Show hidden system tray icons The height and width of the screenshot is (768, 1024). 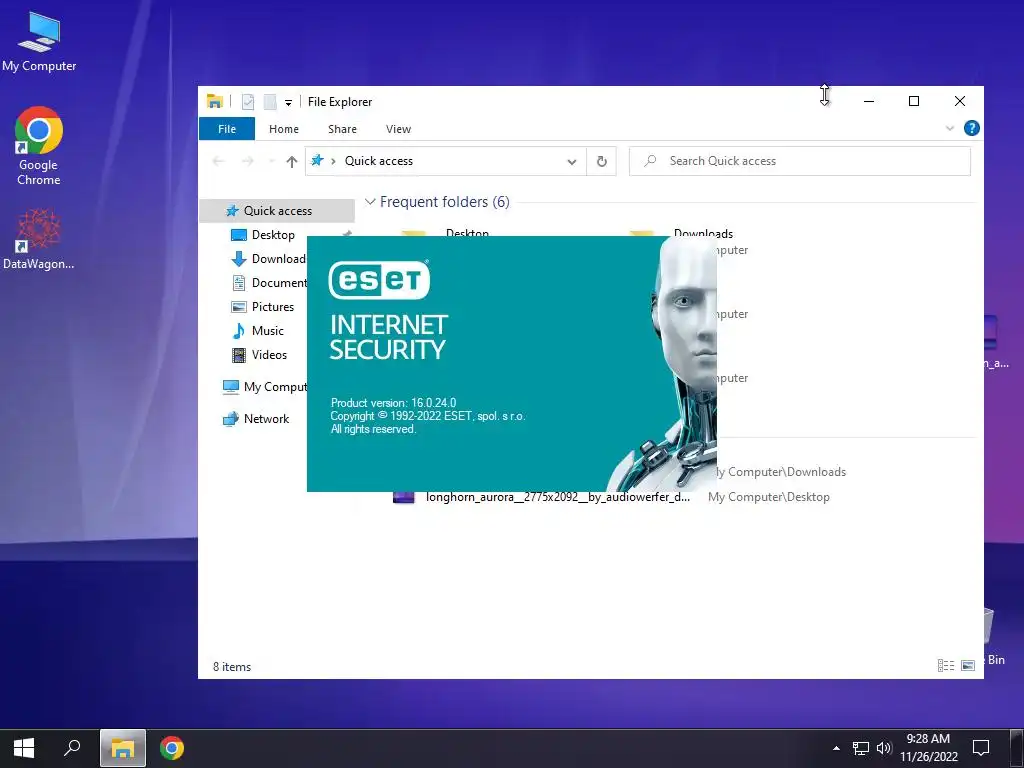point(836,748)
